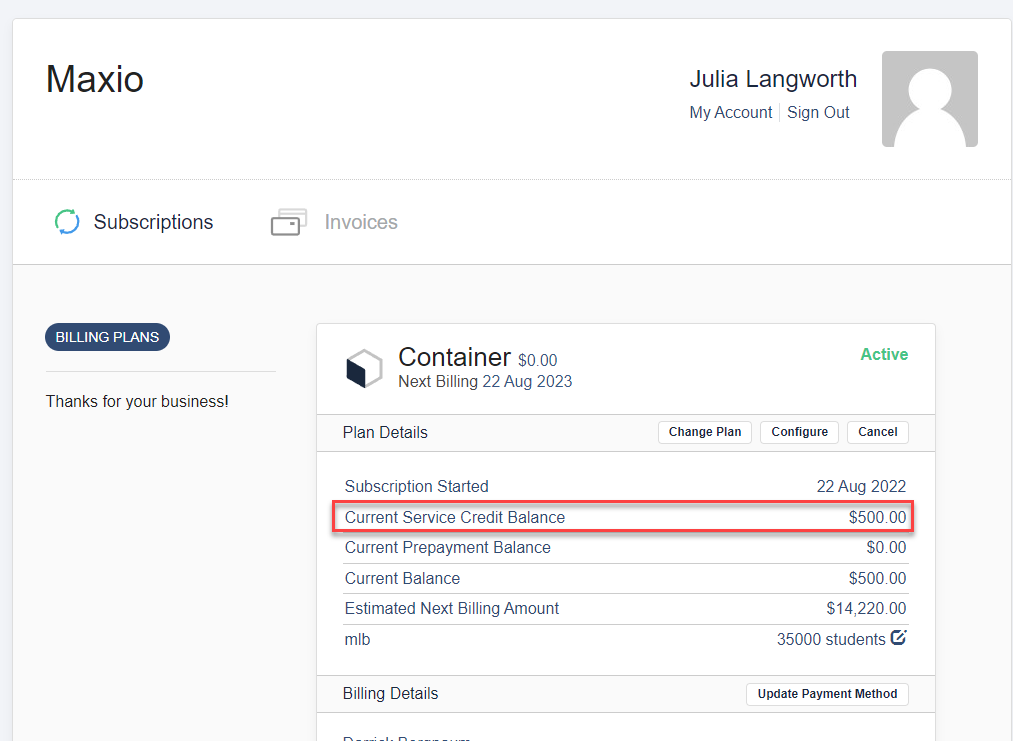Select the Current Service Credit Balance row
Screen dimensions: 1013x741
point(624,518)
